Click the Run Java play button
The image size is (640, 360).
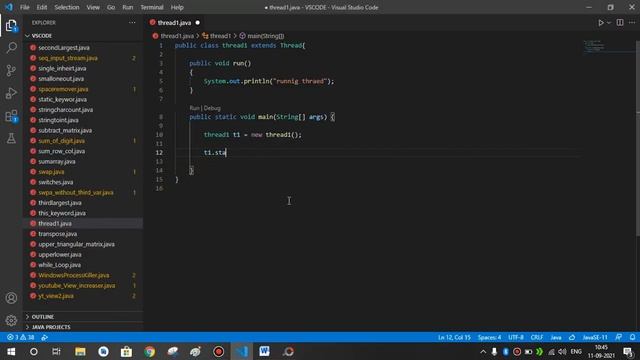point(600,23)
